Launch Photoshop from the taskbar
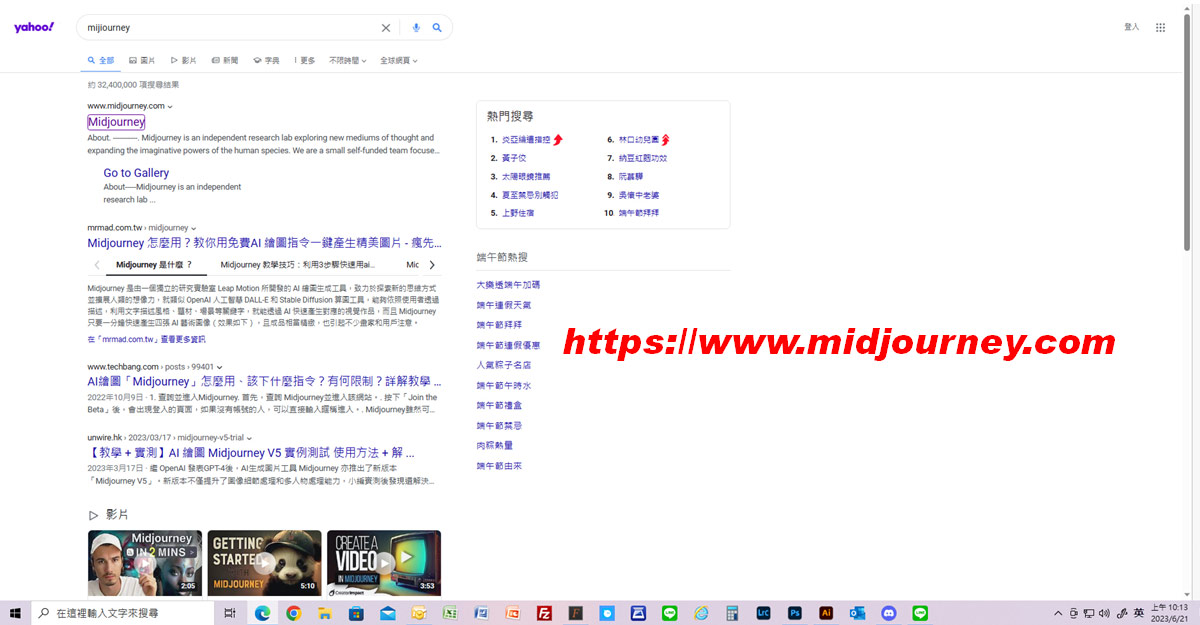 (x=795, y=613)
